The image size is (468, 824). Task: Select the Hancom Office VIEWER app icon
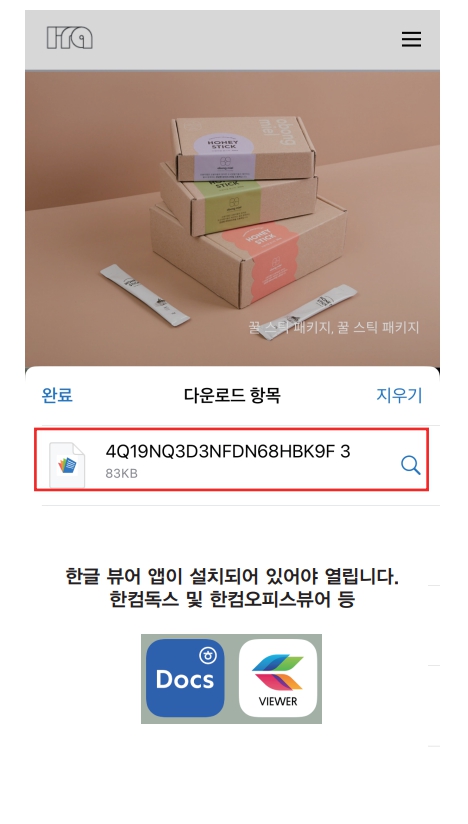278,678
